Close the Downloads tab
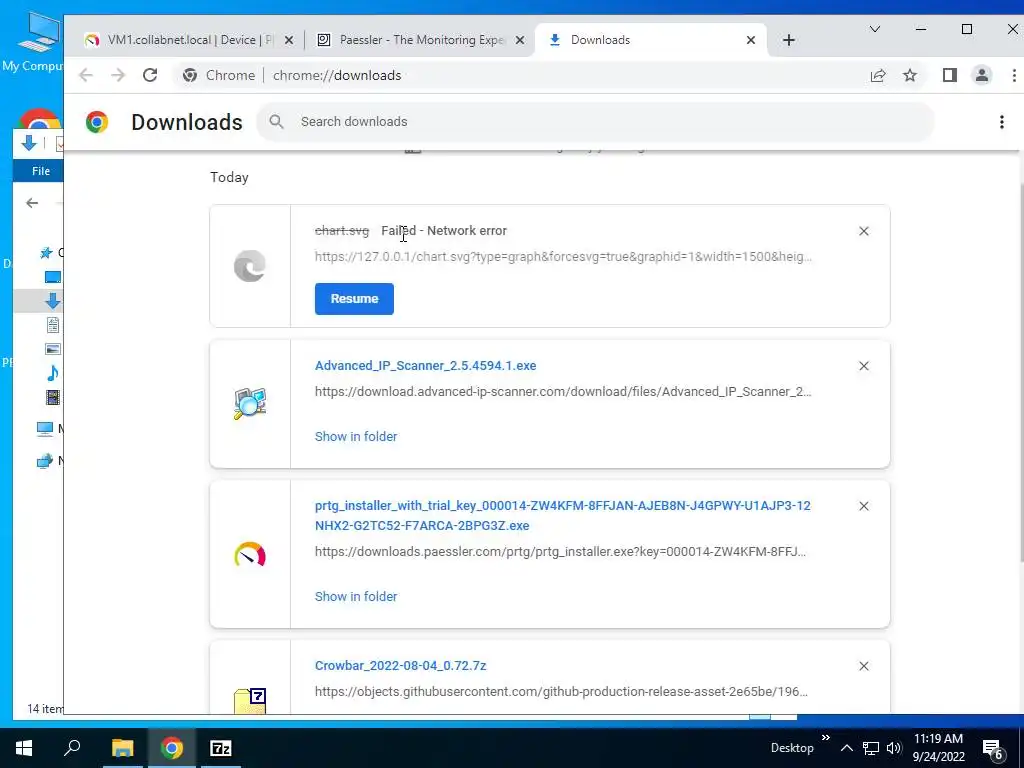The height and width of the screenshot is (768, 1024). pos(751,40)
